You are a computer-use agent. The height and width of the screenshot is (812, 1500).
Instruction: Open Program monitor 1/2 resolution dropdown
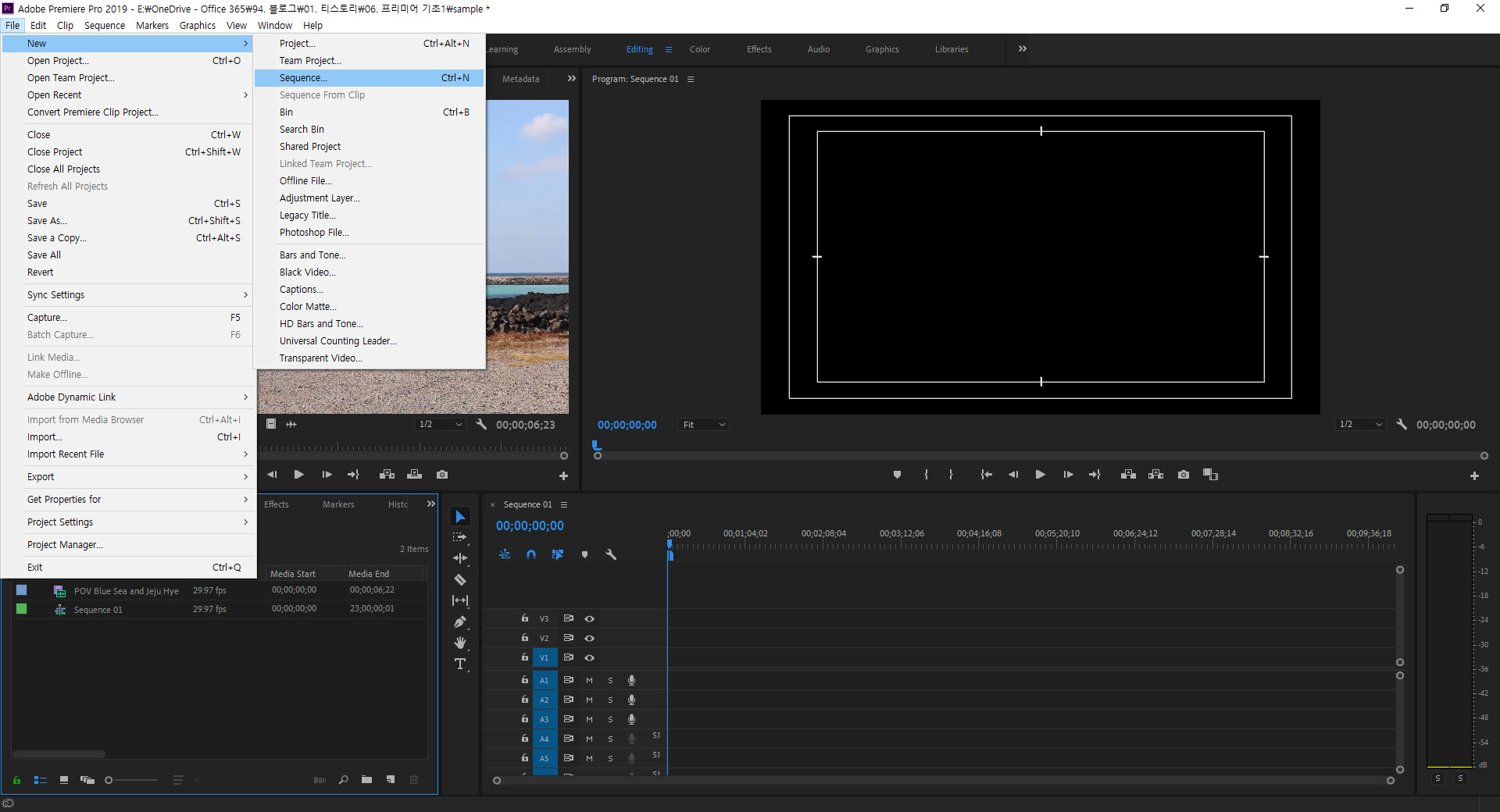click(1360, 425)
